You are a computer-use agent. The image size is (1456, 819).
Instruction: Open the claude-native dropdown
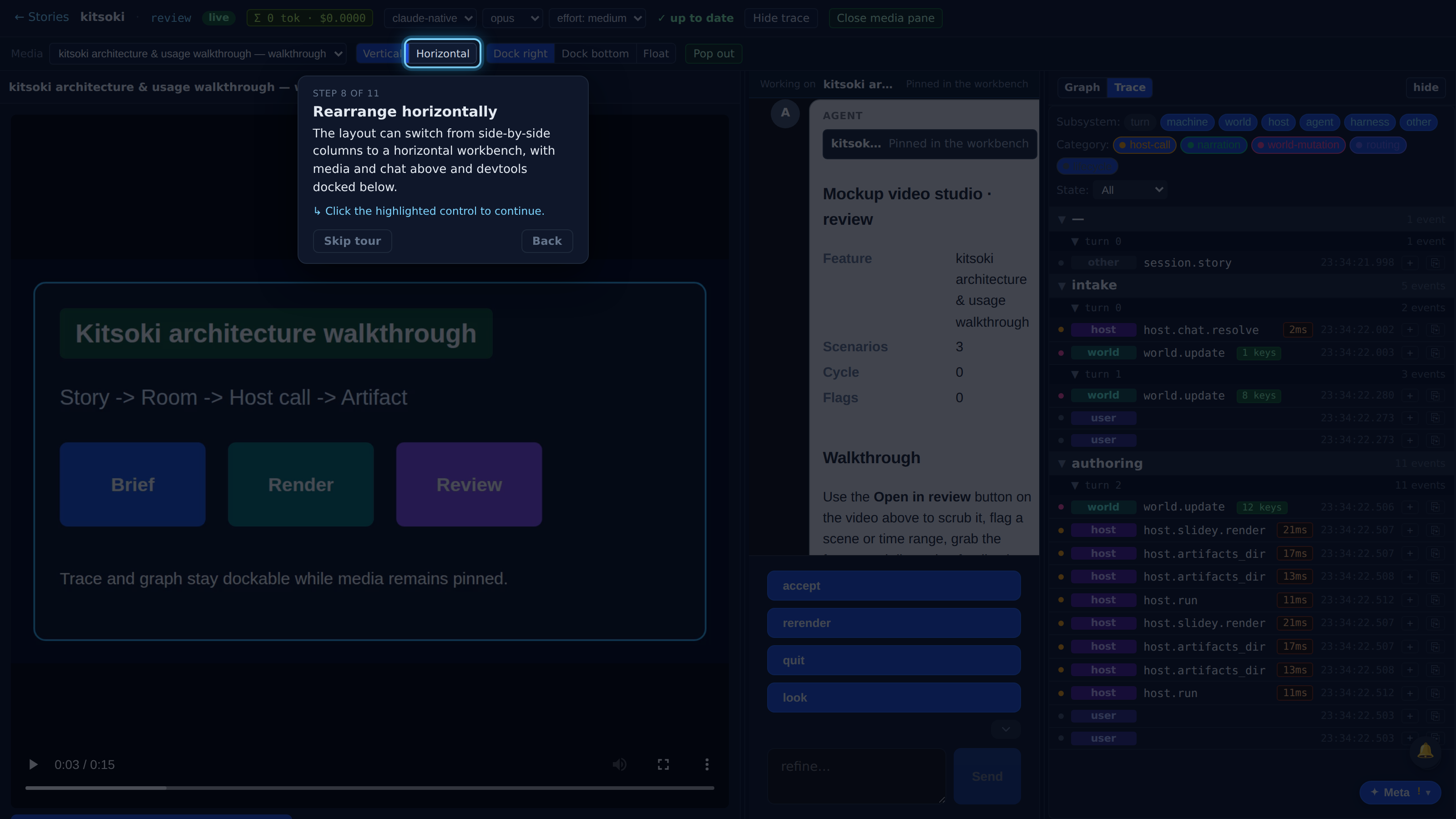click(x=430, y=18)
